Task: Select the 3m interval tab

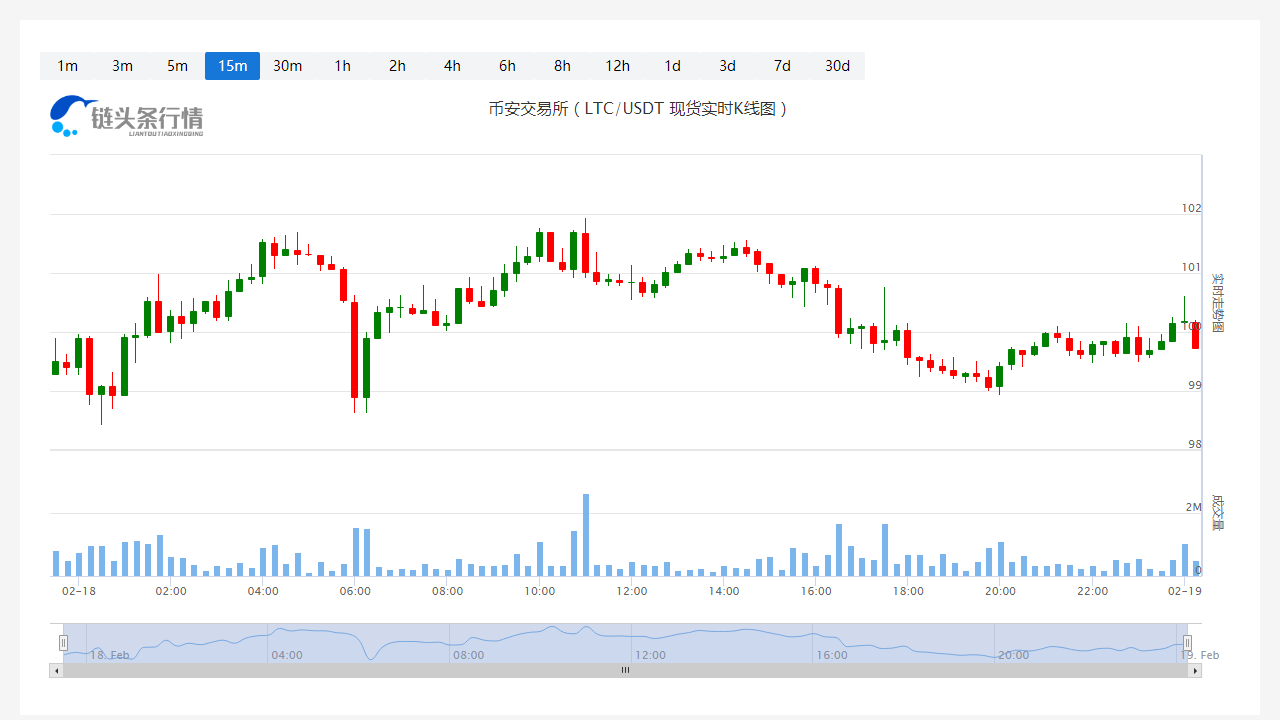Action: click(x=122, y=66)
